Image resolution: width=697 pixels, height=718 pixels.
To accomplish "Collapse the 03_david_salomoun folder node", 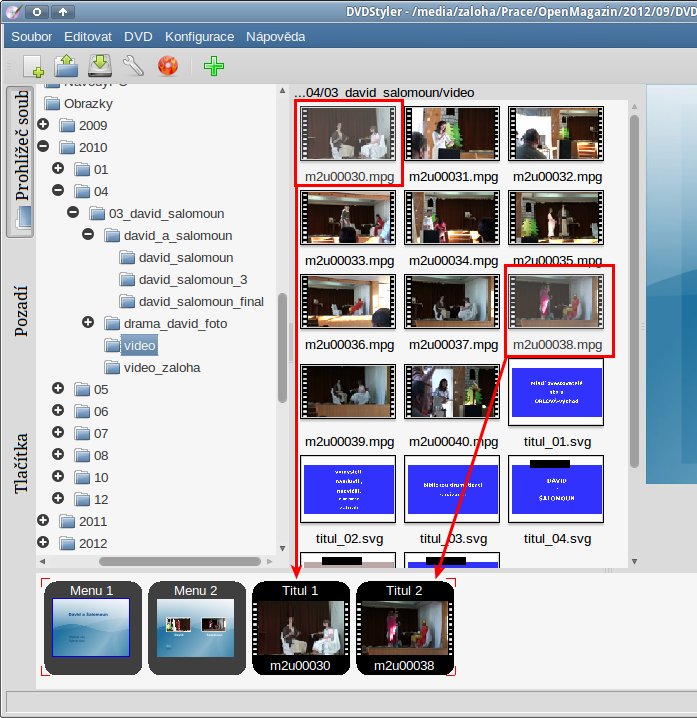I will point(73,213).
